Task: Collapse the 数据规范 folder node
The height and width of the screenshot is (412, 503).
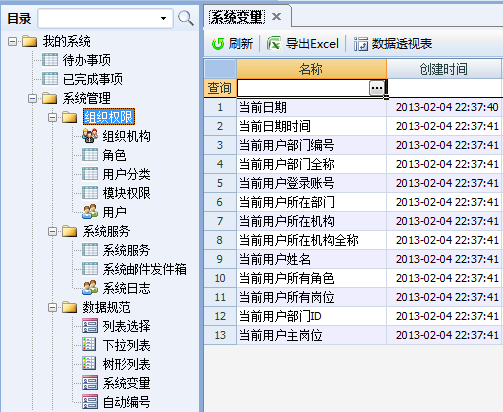Action: [x=52, y=307]
